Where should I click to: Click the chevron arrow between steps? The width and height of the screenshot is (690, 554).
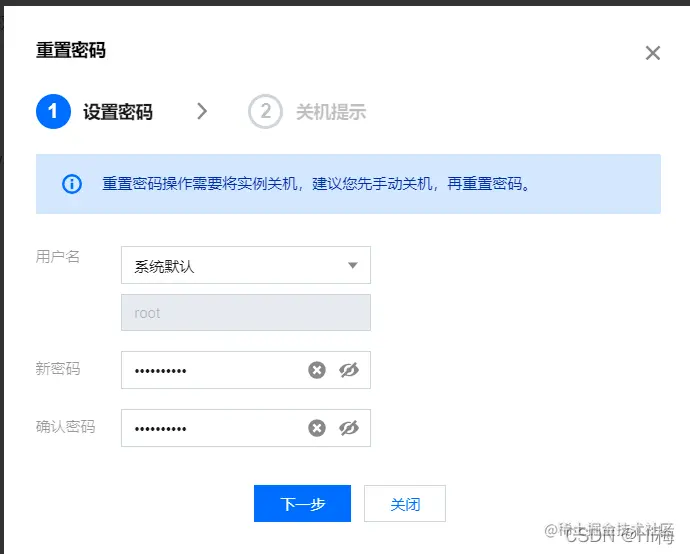click(202, 111)
